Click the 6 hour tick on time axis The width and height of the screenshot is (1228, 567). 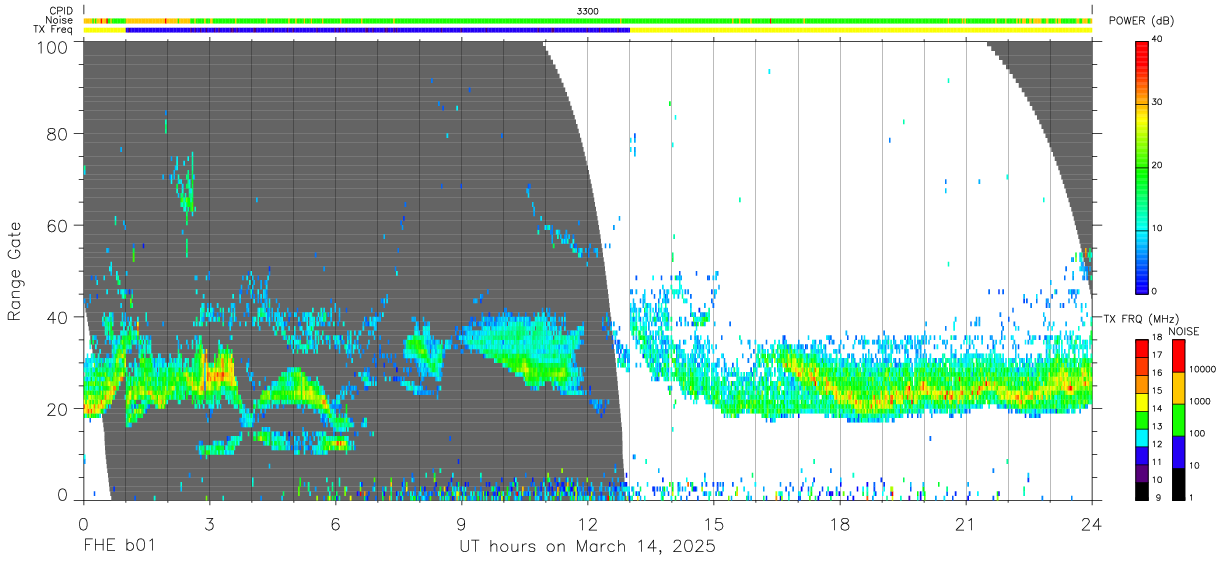pyautogui.click(x=335, y=523)
